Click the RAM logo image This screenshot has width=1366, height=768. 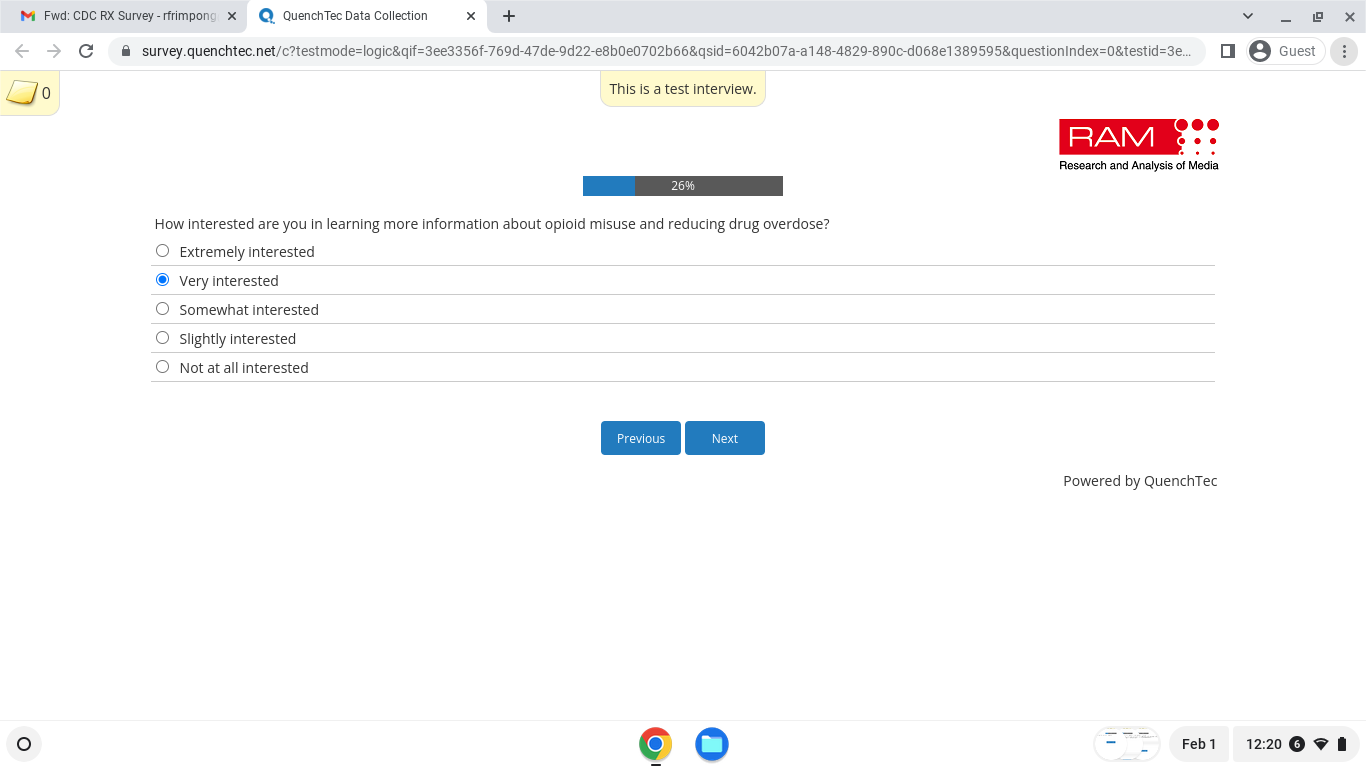pos(1138,144)
